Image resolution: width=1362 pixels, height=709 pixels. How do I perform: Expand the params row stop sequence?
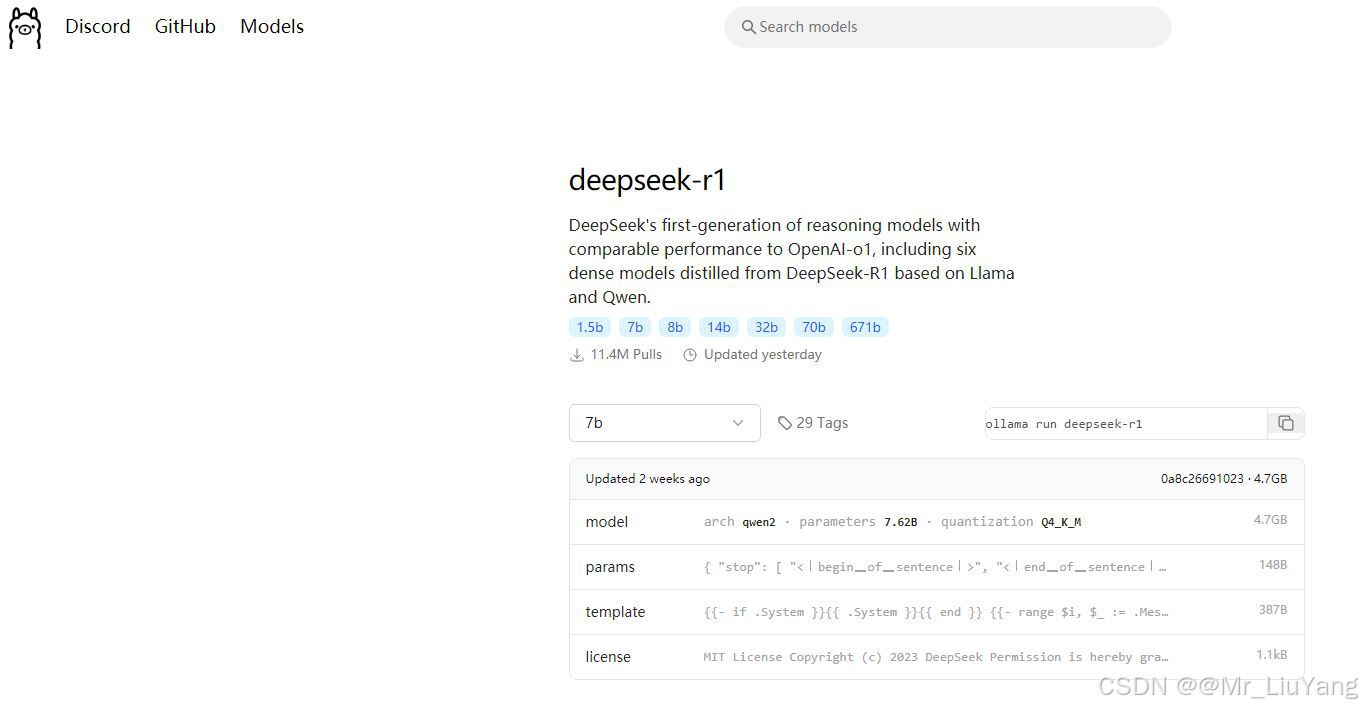(935, 566)
